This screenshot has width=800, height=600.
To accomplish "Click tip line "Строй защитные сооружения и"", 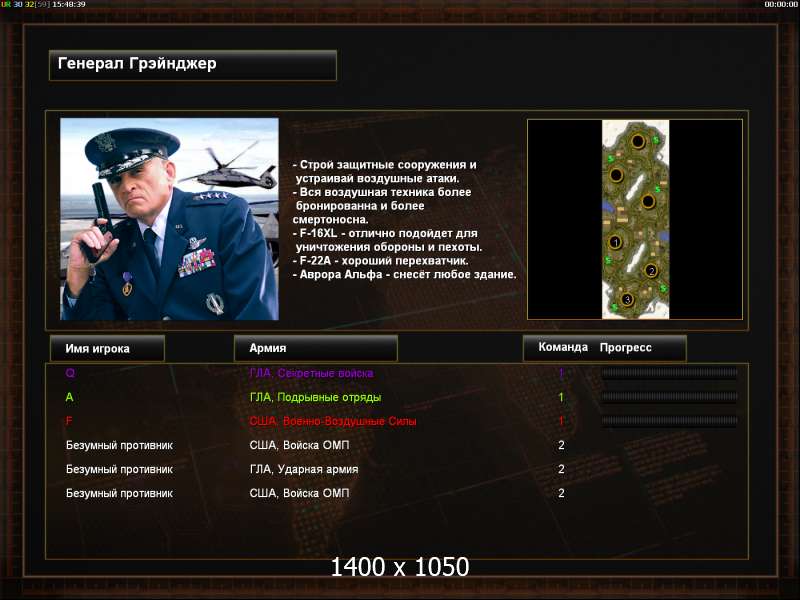I will (x=385, y=165).
